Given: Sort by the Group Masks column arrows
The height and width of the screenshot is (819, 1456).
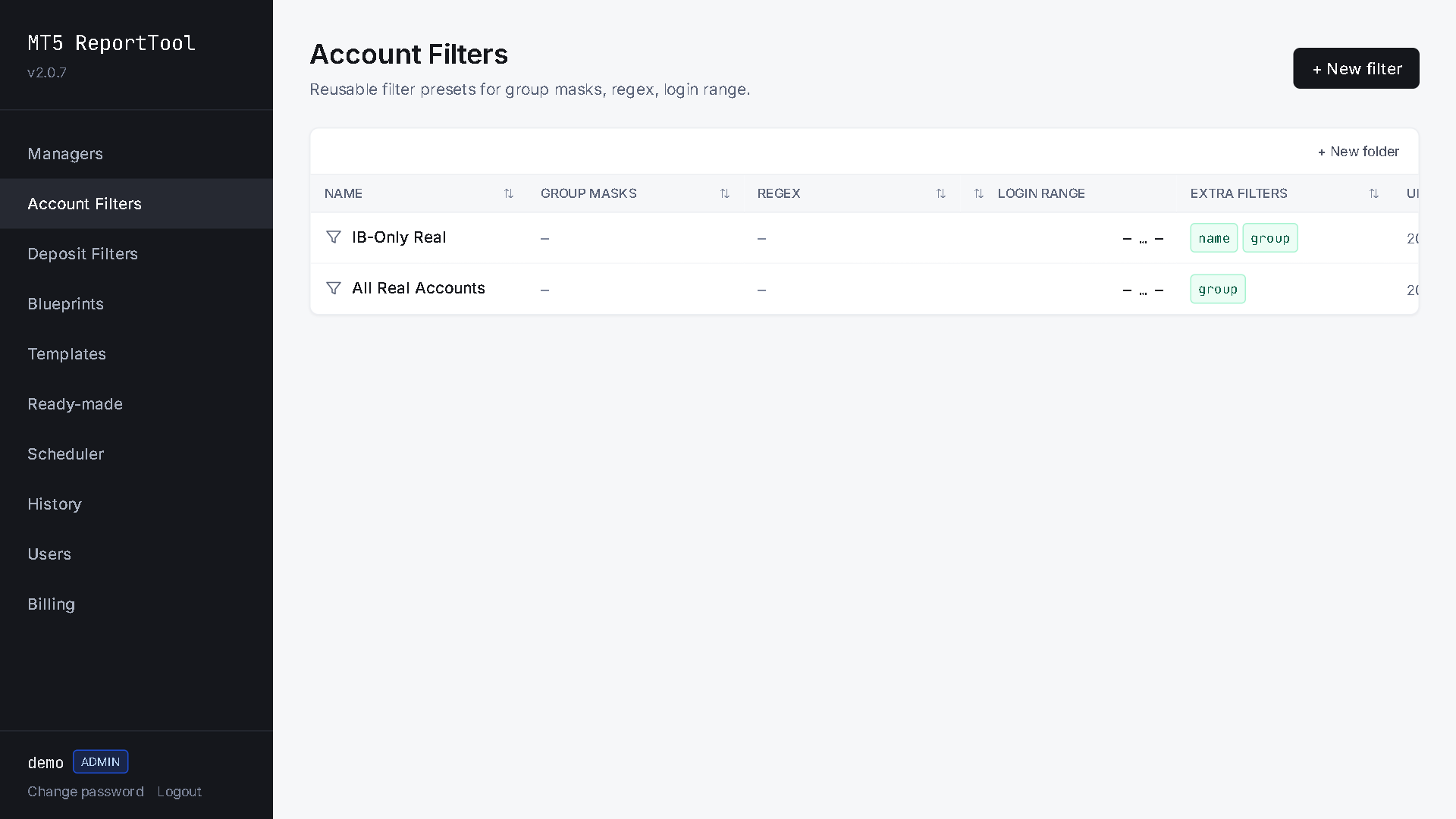Looking at the screenshot, I should 725,193.
